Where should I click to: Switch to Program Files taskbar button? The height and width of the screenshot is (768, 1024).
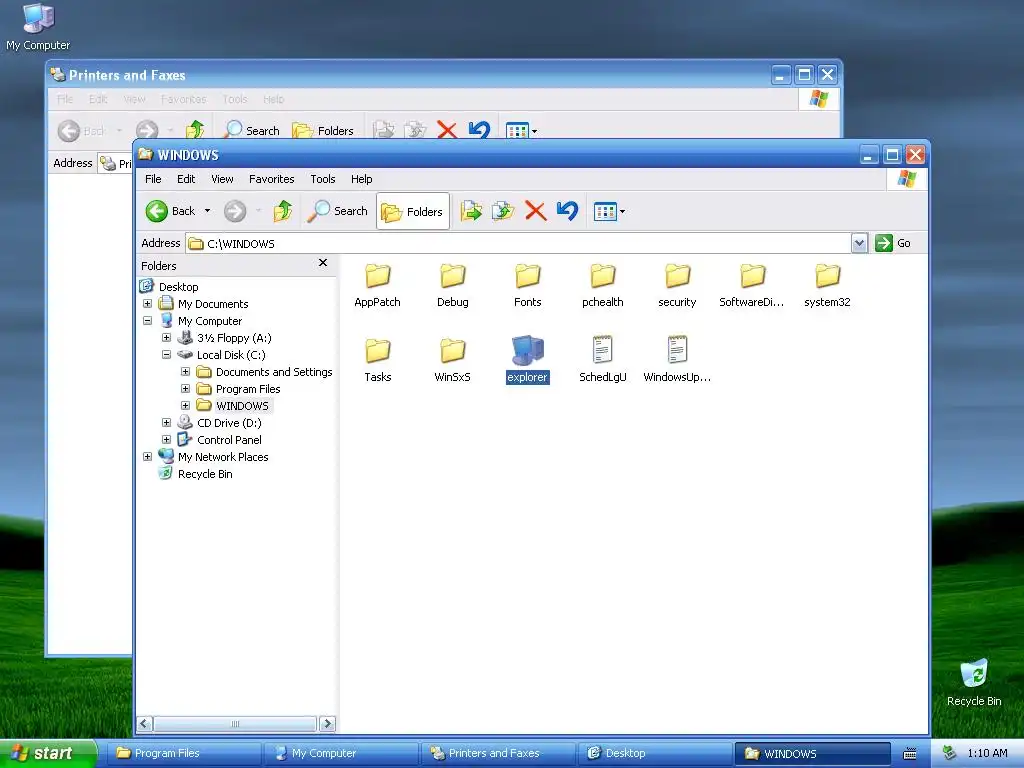[x=183, y=754]
